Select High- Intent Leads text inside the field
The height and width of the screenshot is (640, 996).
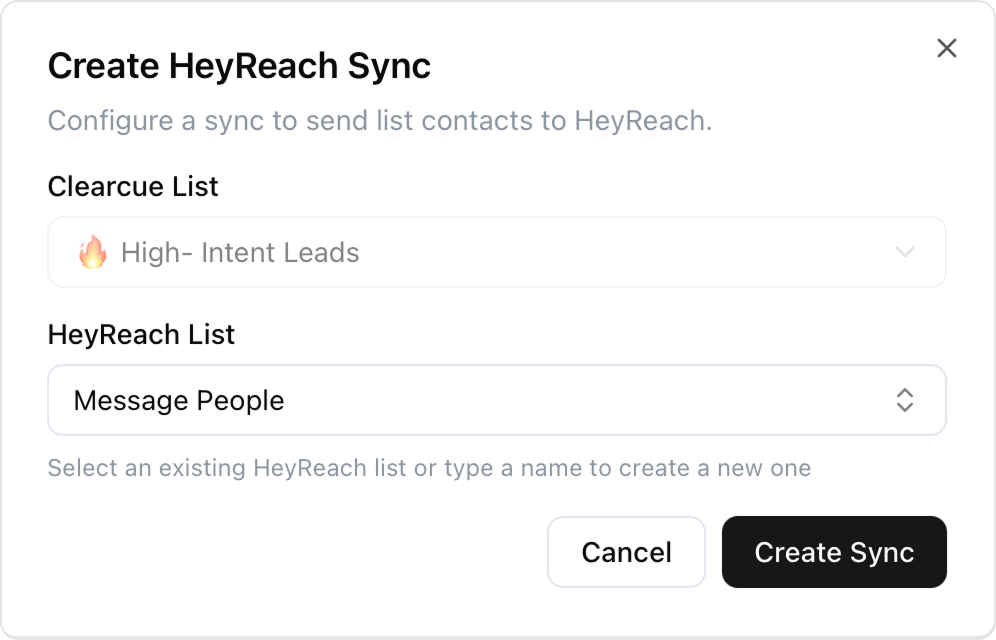coord(240,252)
